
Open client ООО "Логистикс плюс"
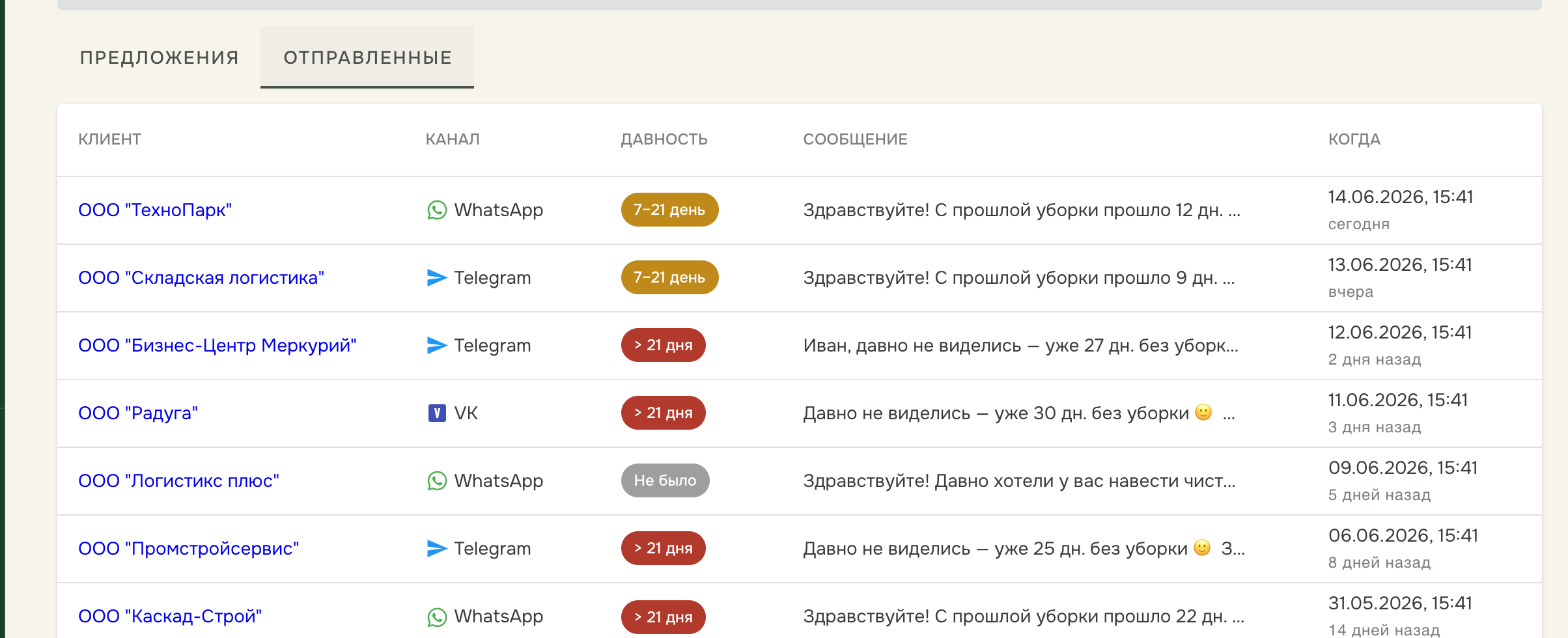click(x=178, y=481)
